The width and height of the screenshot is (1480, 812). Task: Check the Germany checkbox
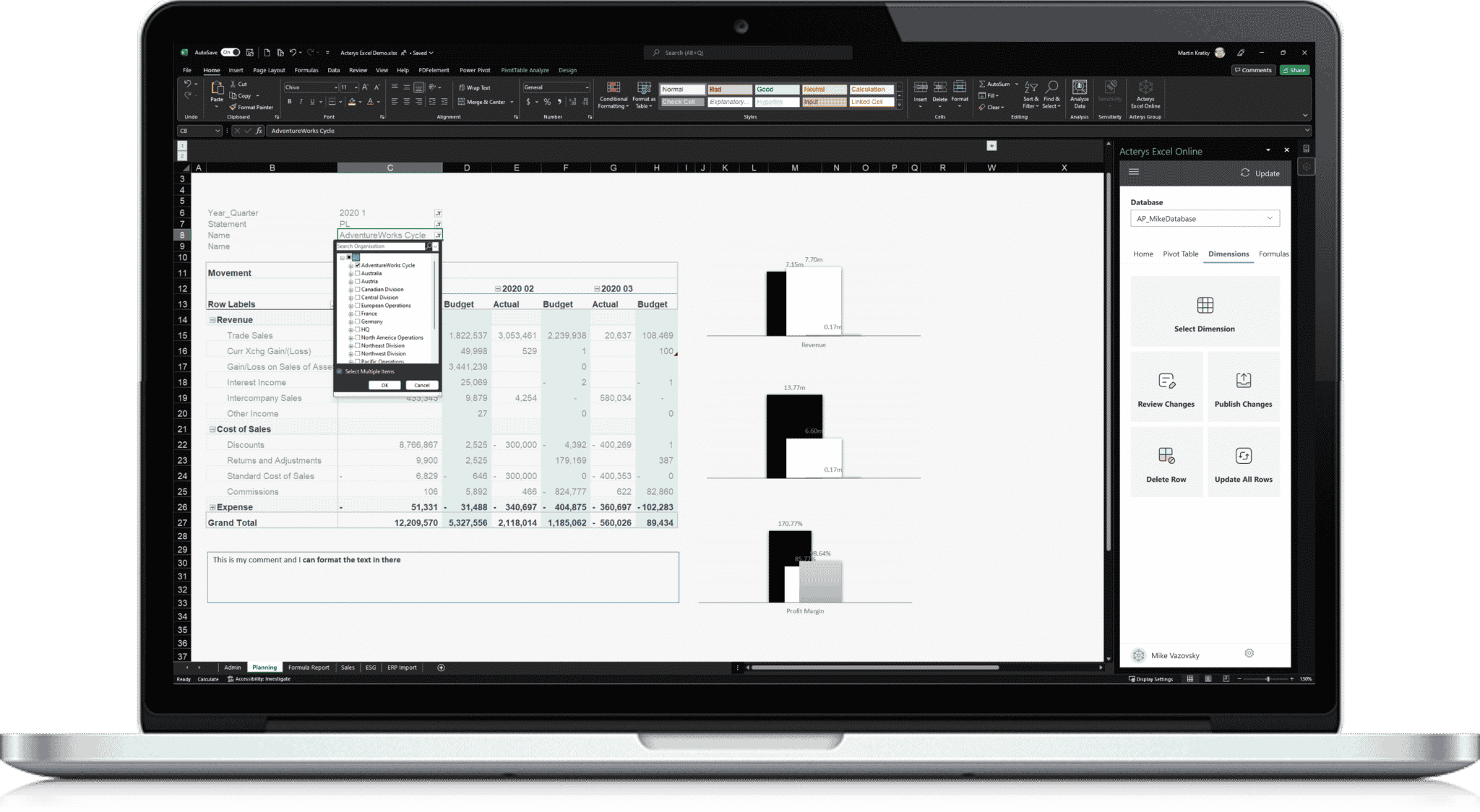click(x=358, y=321)
